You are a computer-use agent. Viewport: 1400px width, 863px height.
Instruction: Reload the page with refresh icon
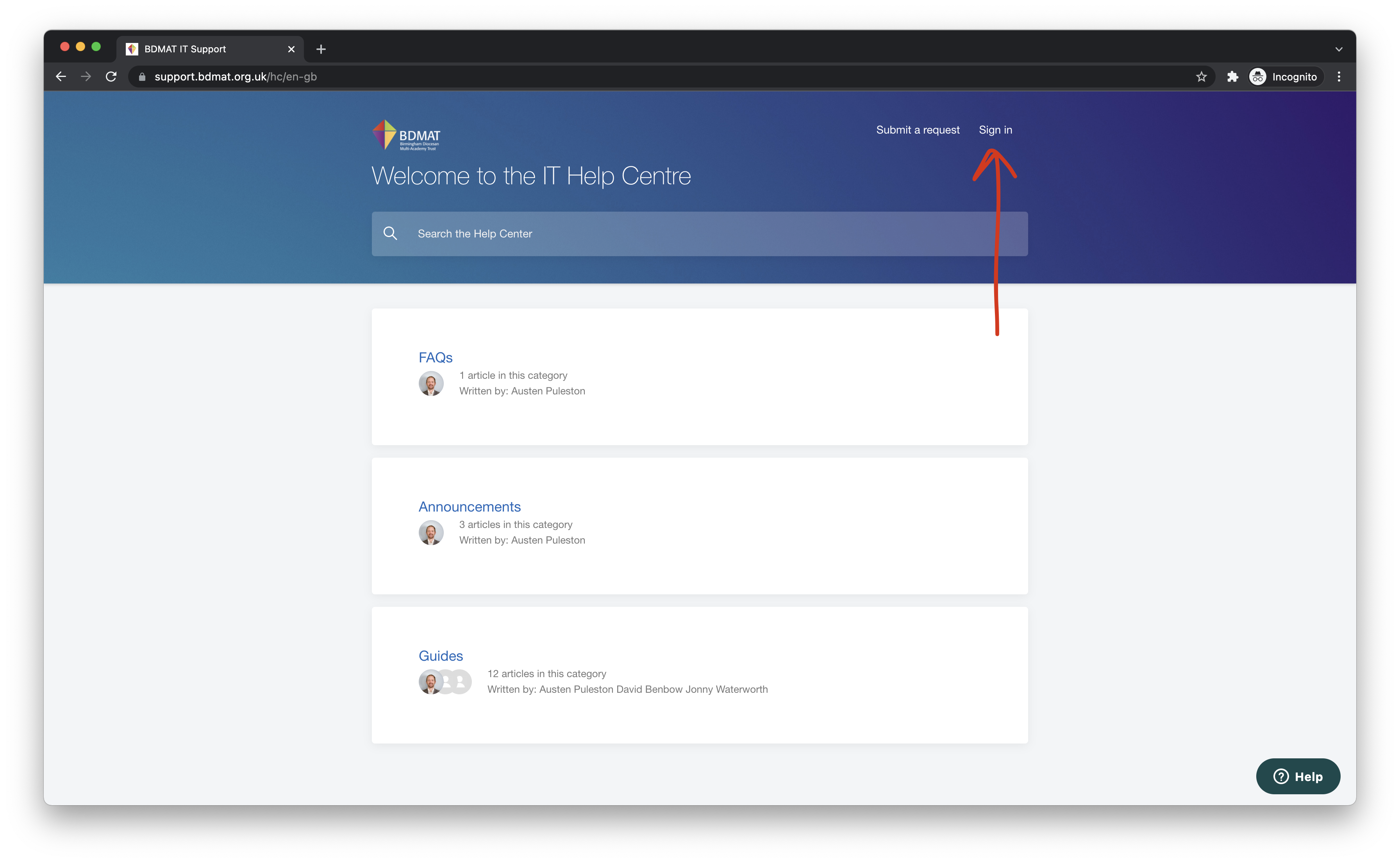click(x=111, y=77)
